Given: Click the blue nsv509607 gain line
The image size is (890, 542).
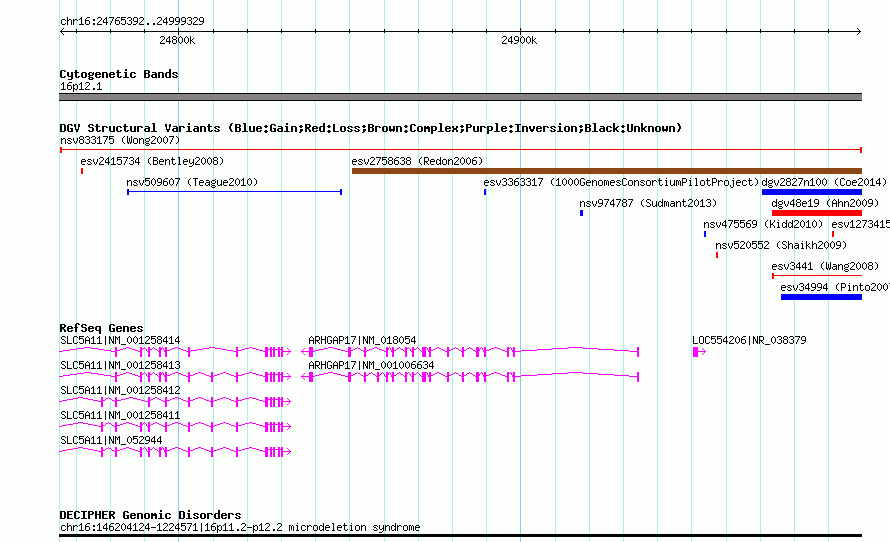Looking at the screenshot, I should (x=234, y=192).
